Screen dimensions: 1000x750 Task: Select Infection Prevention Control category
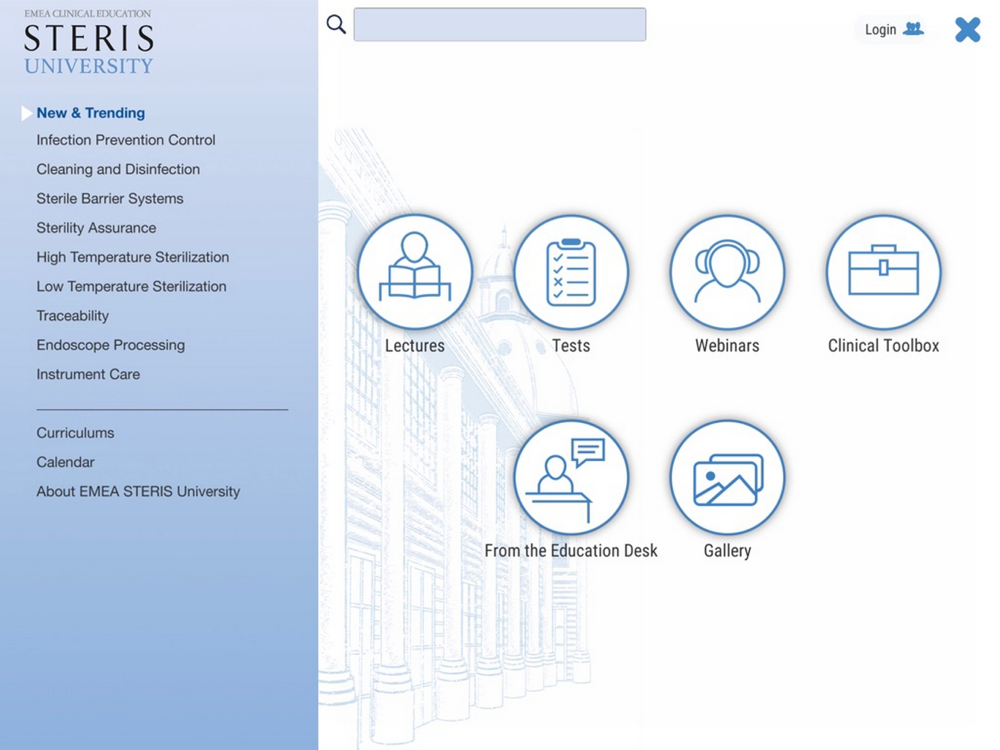(x=126, y=140)
